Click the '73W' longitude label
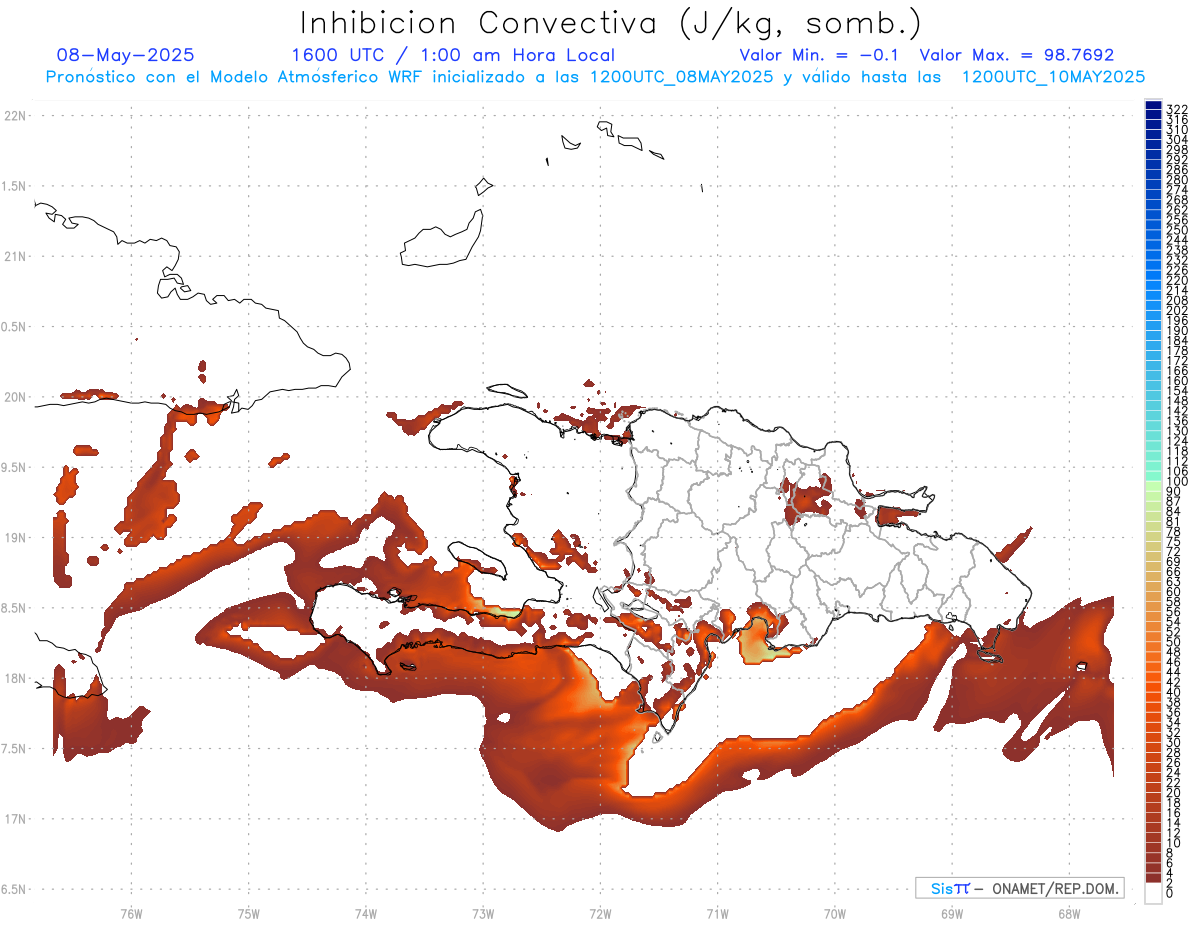 point(483,912)
